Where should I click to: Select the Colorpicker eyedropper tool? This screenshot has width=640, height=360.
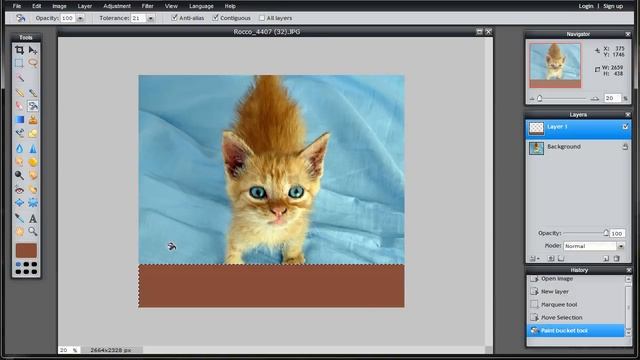click(19, 218)
